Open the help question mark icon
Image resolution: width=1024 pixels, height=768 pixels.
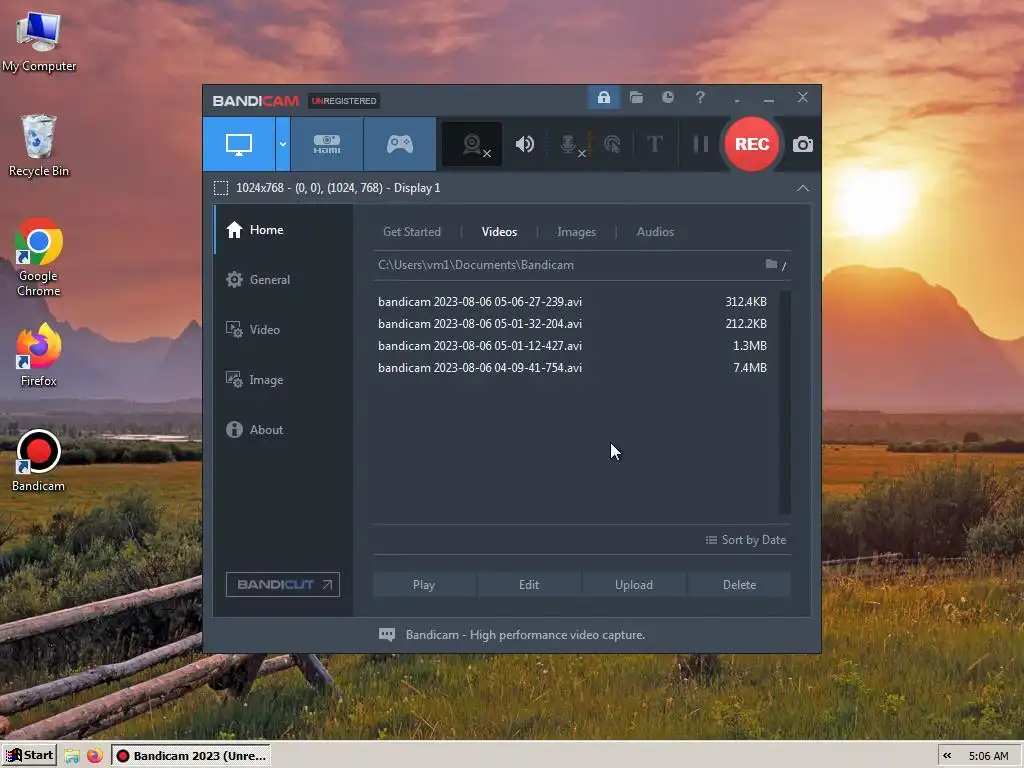click(x=700, y=97)
